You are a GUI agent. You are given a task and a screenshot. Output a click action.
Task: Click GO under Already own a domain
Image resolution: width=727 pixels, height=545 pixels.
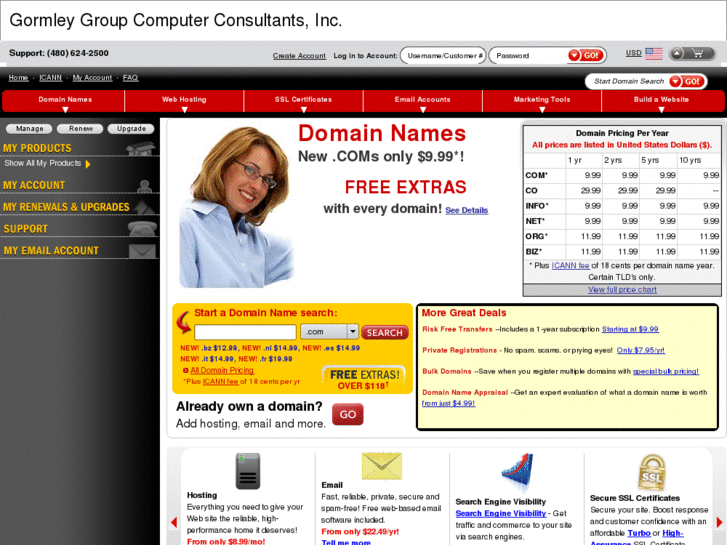(x=348, y=414)
